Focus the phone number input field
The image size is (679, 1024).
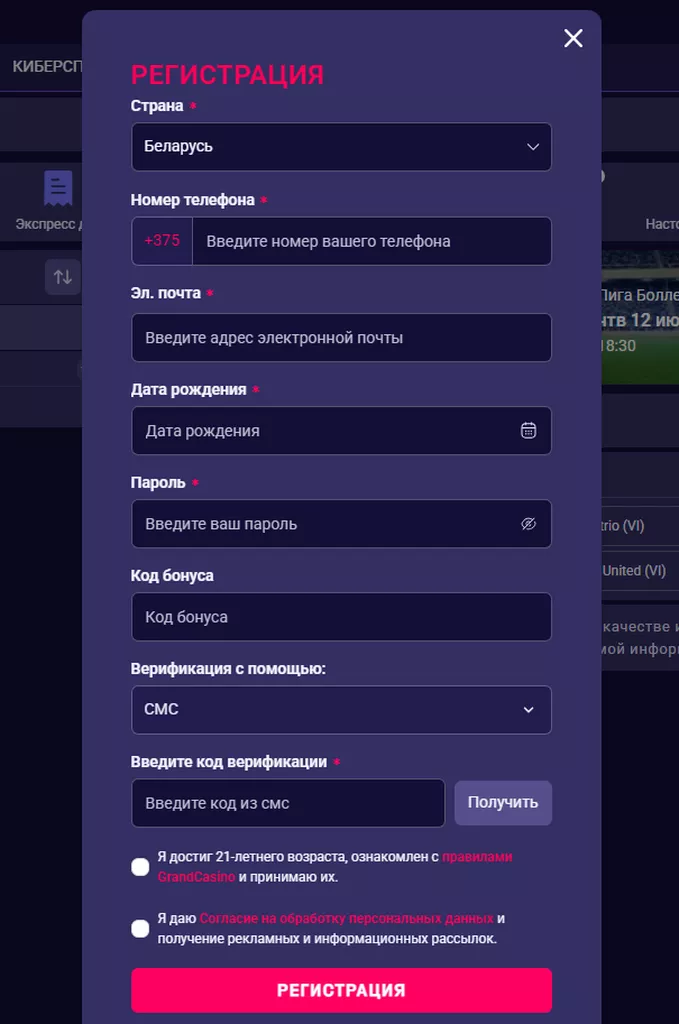click(x=370, y=241)
